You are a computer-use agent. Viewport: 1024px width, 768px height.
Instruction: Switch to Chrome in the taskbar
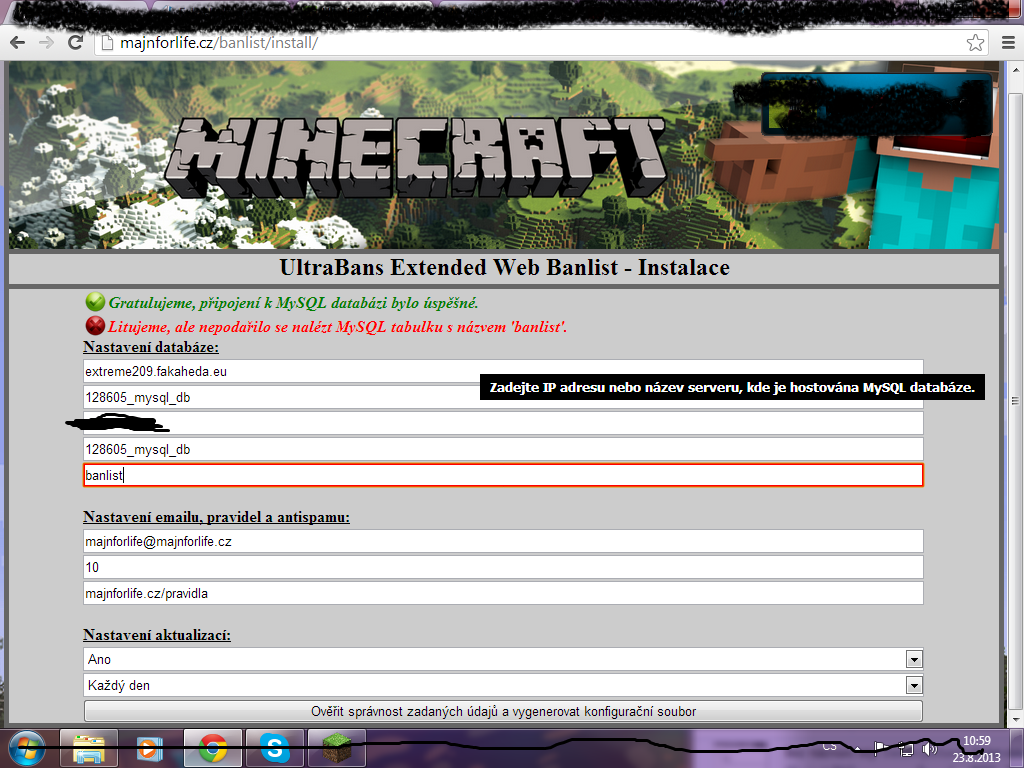(x=213, y=748)
